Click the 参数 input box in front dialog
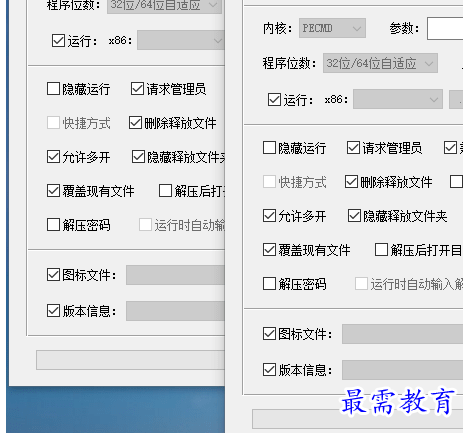This screenshot has height=433, width=463. tap(445, 28)
